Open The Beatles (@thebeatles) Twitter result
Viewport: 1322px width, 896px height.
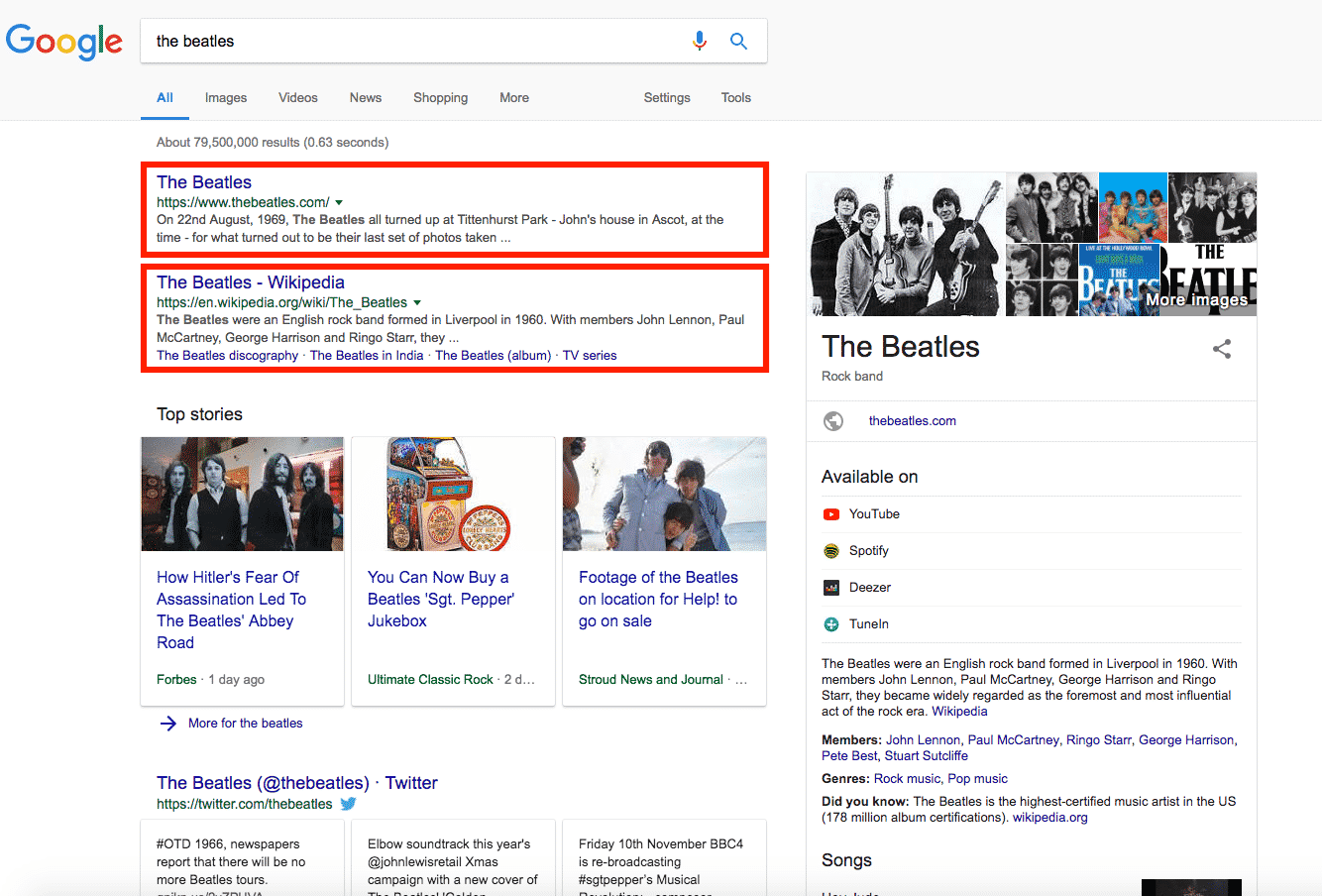297,783
